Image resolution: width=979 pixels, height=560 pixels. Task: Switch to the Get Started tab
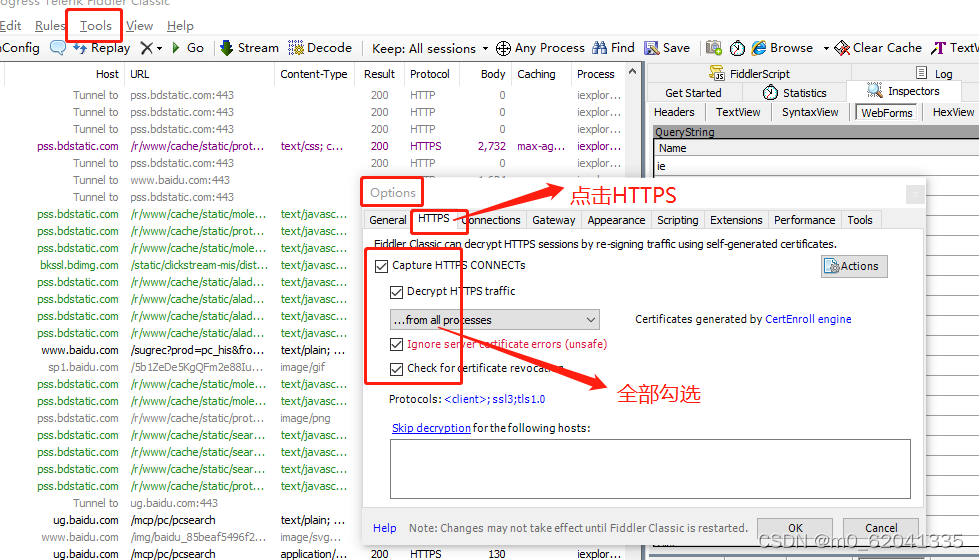(693, 92)
